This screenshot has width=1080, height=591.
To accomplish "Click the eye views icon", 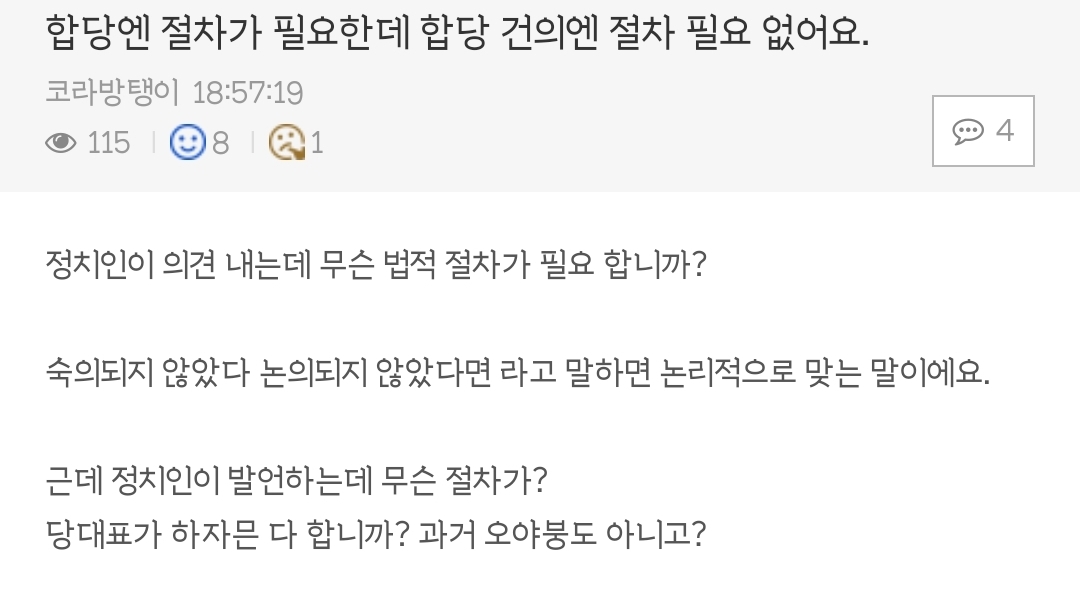I will 61,143.
